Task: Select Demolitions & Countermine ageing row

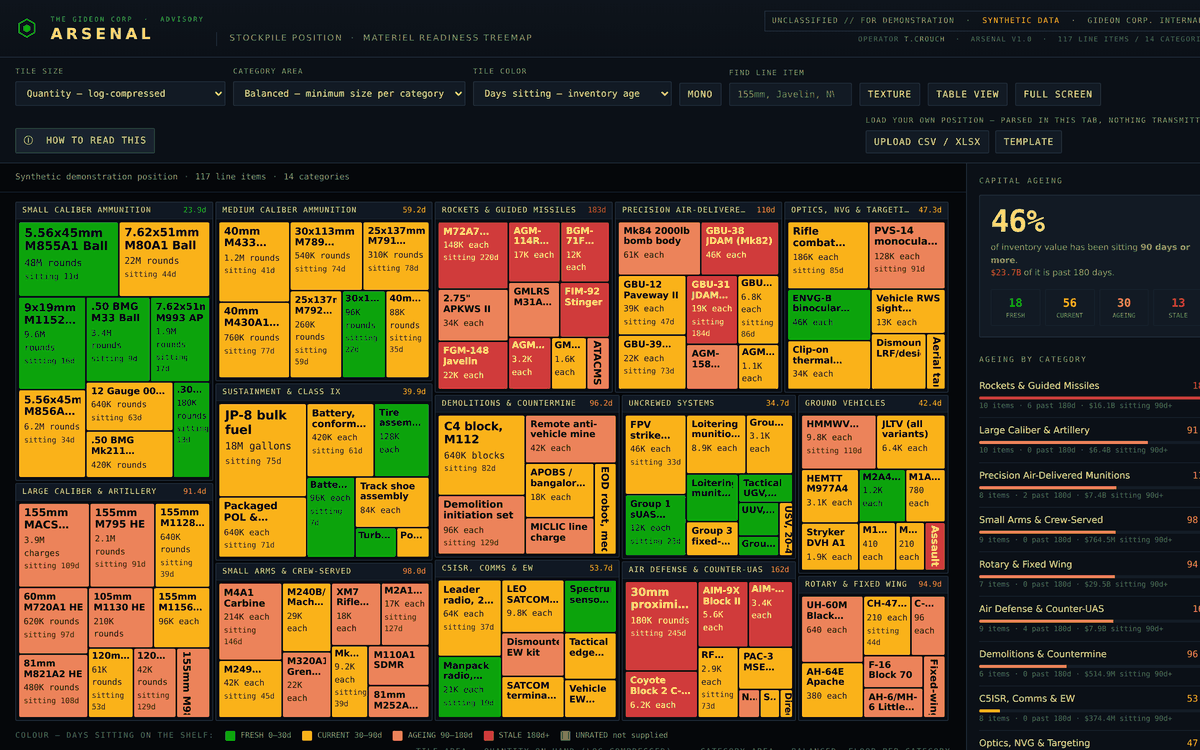Action: (1089, 662)
